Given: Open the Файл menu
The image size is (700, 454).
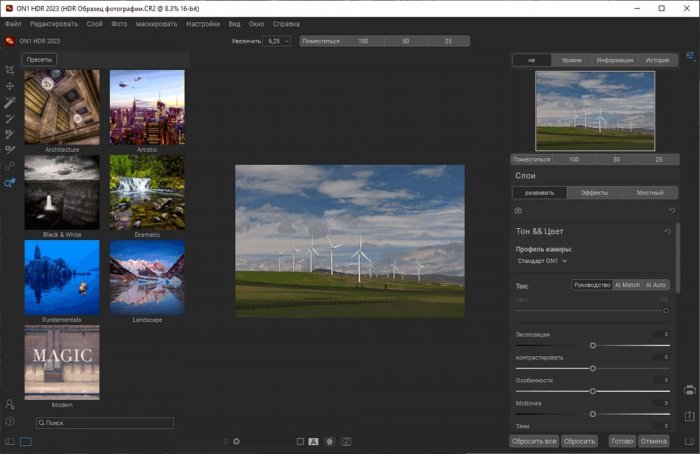Looking at the screenshot, I should click(13, 24).
